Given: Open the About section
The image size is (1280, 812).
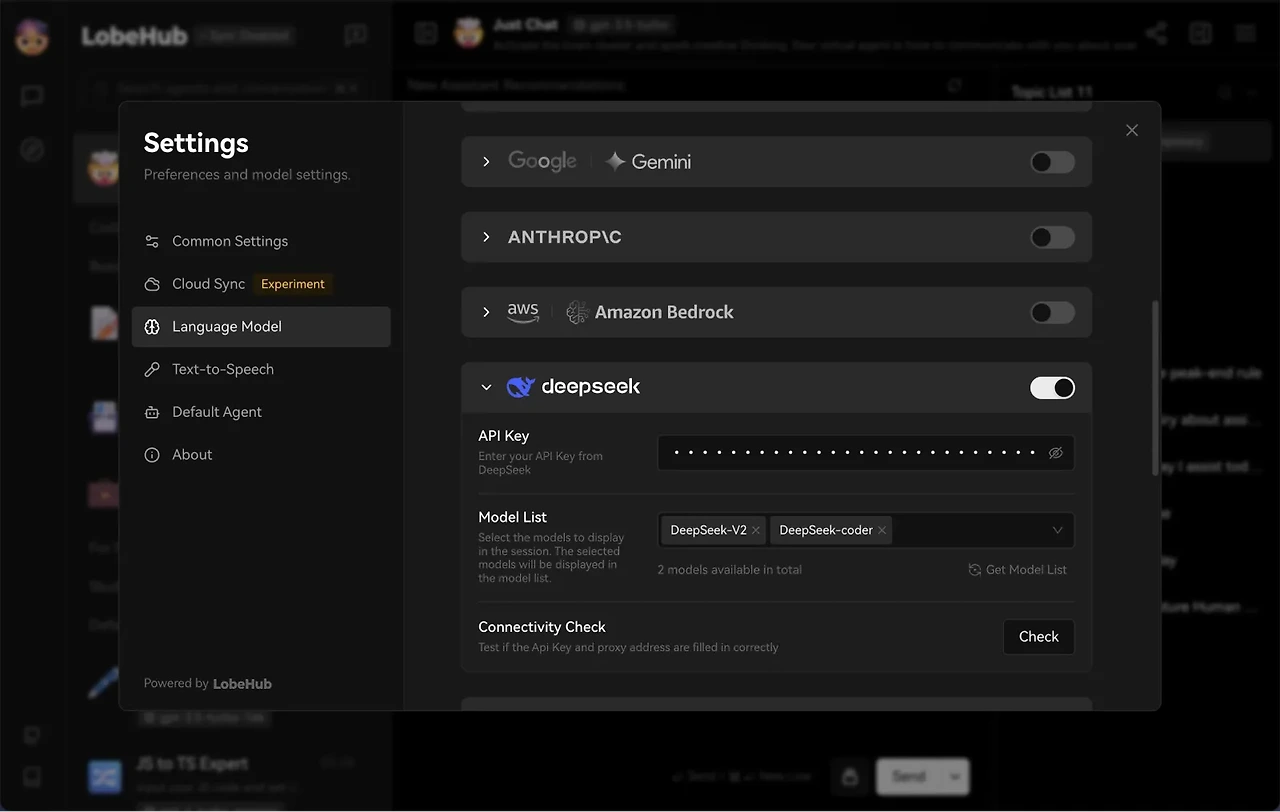Looking at the screenshot, I should pos(261,455).
